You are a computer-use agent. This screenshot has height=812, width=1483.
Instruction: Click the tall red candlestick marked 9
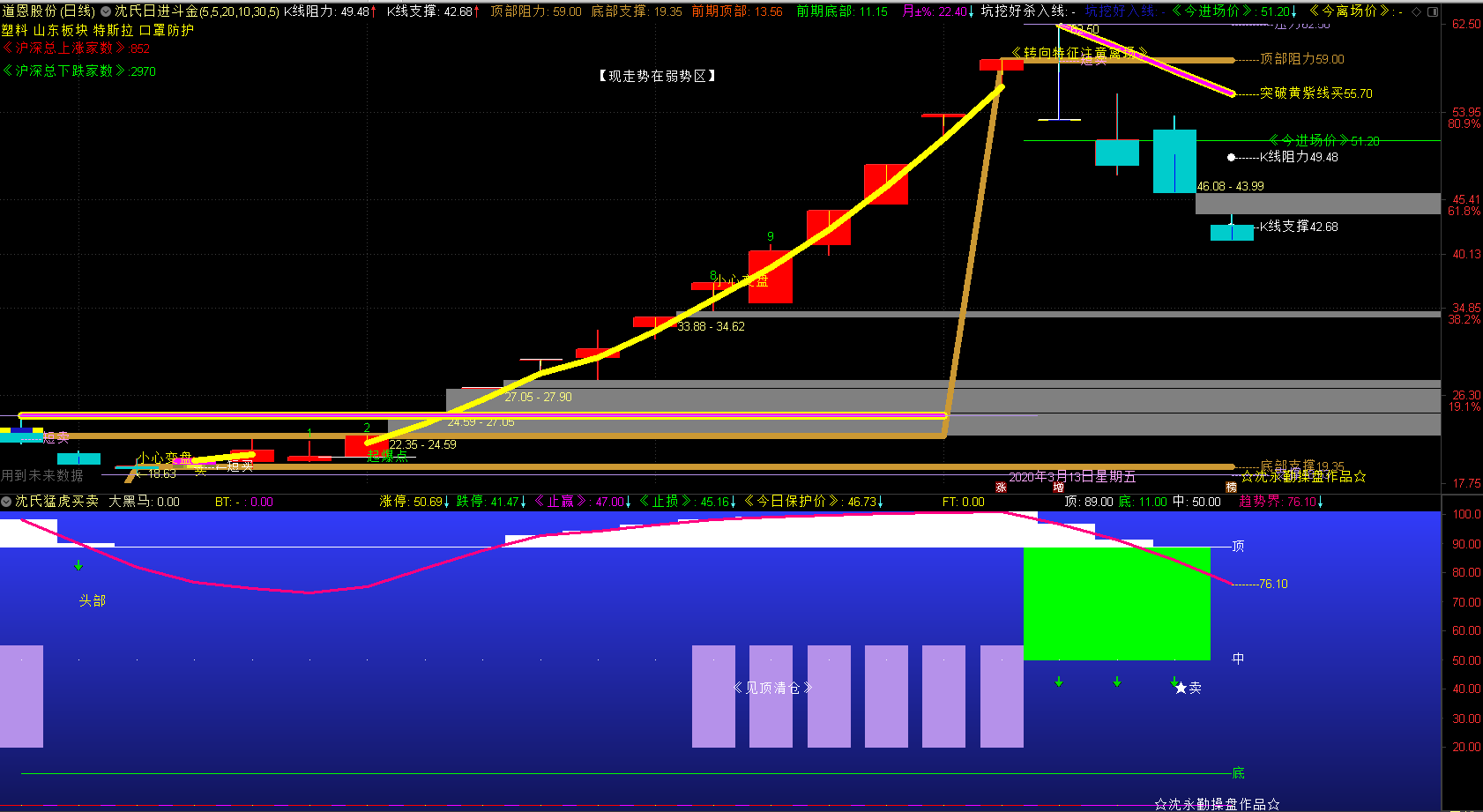pyautogui.click(x=771, y=277)
